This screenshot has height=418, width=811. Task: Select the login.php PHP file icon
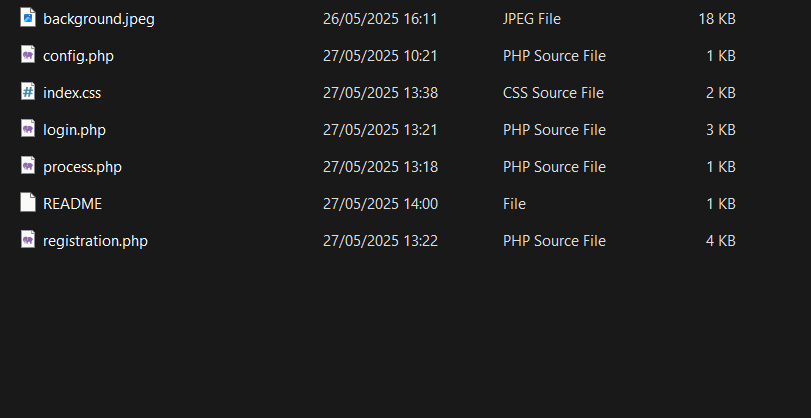(x=28, y=129)
